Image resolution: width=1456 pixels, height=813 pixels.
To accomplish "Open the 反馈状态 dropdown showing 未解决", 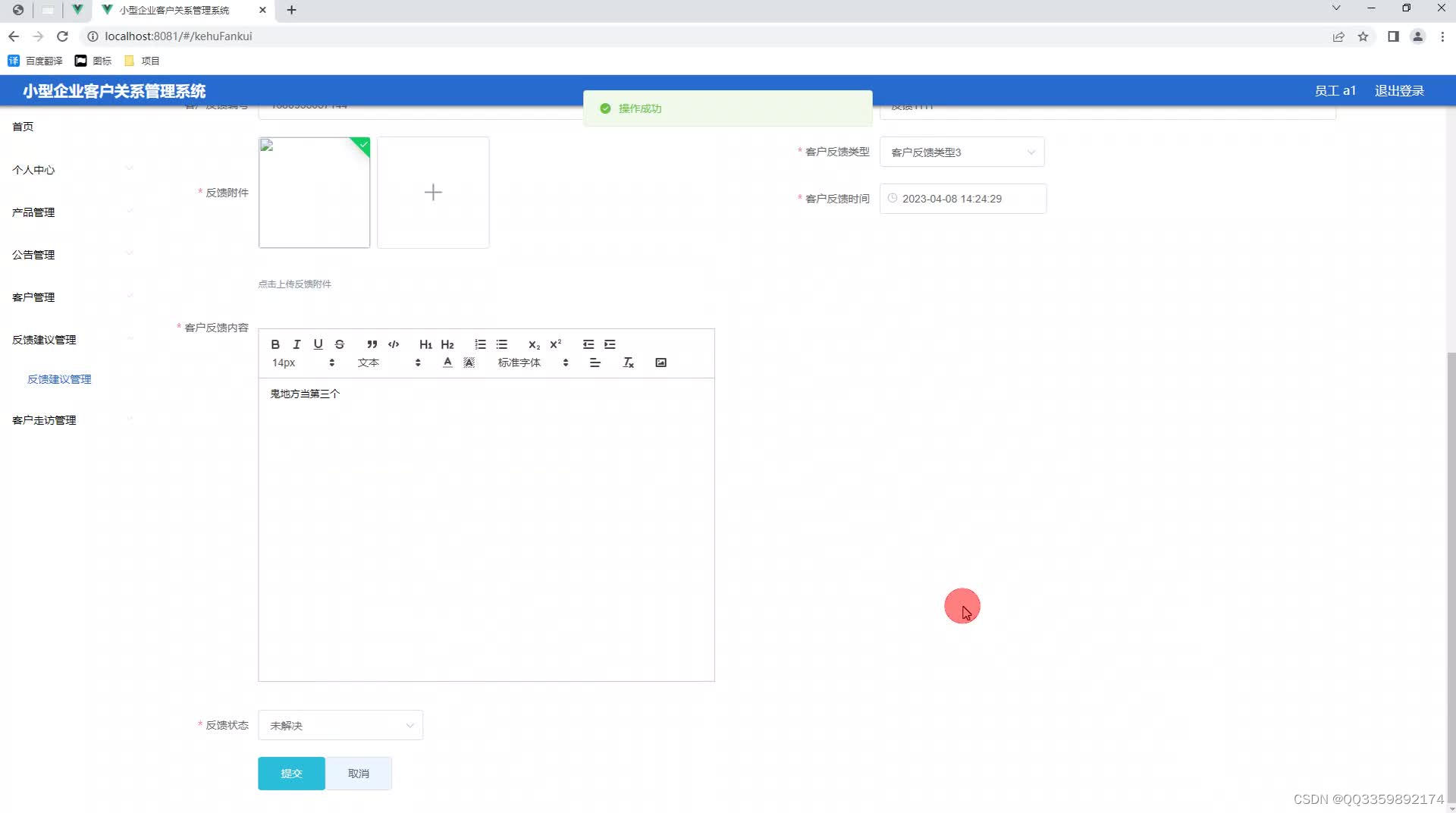I will (x=340, y=726).
